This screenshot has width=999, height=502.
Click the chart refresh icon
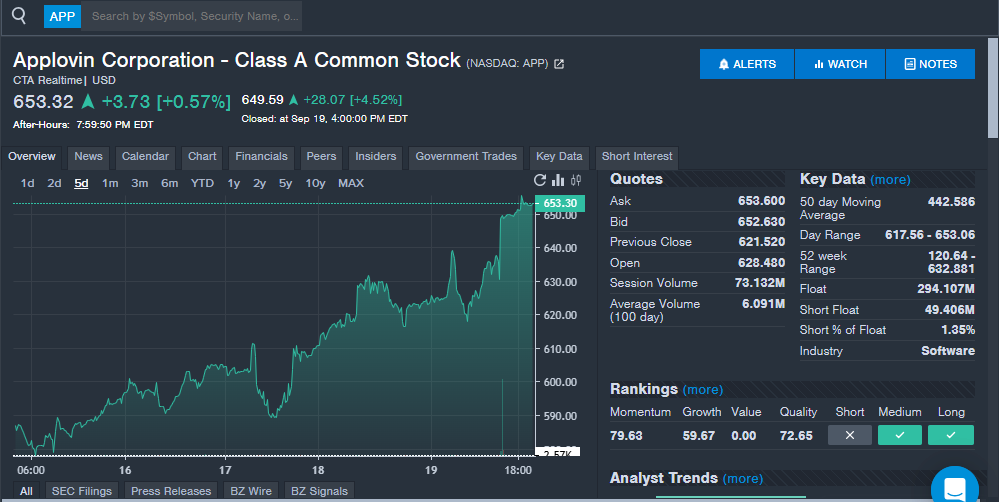tap(541, 181)
